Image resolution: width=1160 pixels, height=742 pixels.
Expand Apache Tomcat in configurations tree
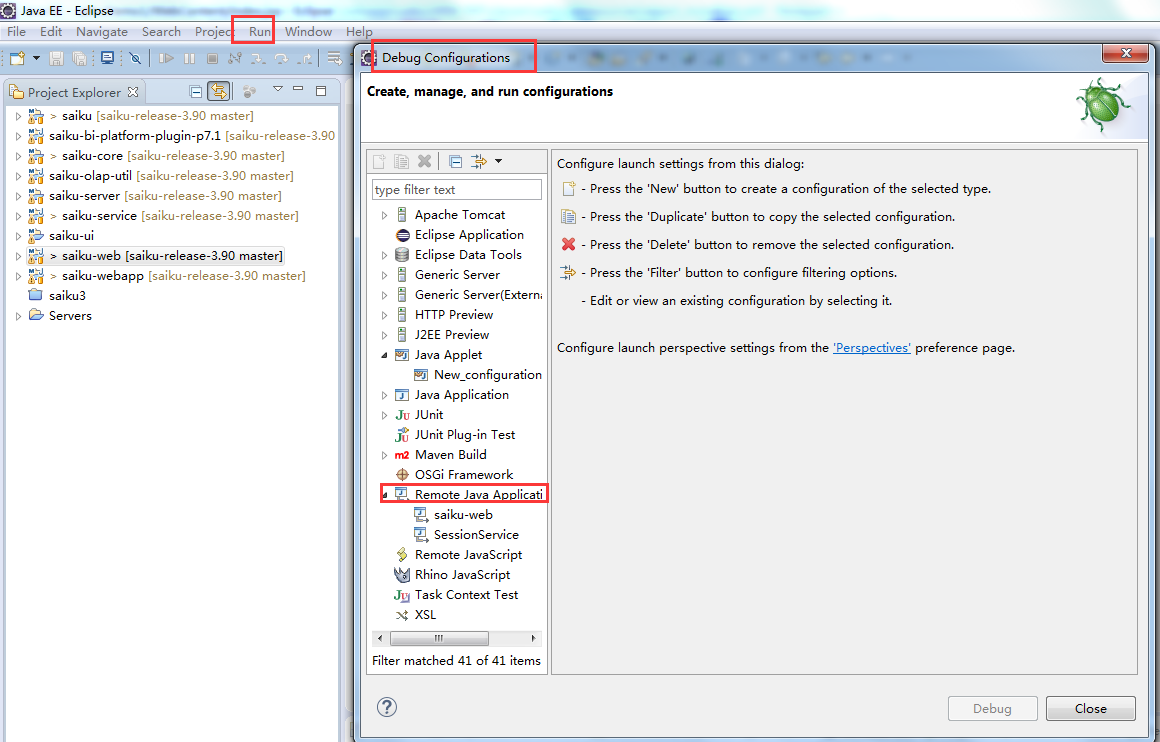(384, 215)
